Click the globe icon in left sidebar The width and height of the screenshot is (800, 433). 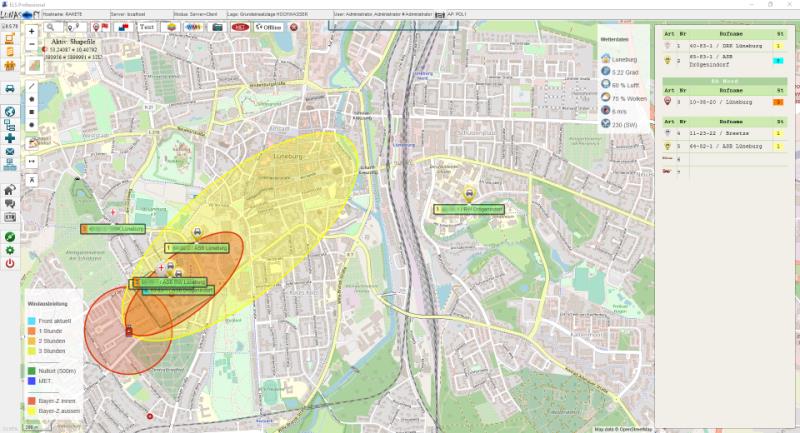10,111
